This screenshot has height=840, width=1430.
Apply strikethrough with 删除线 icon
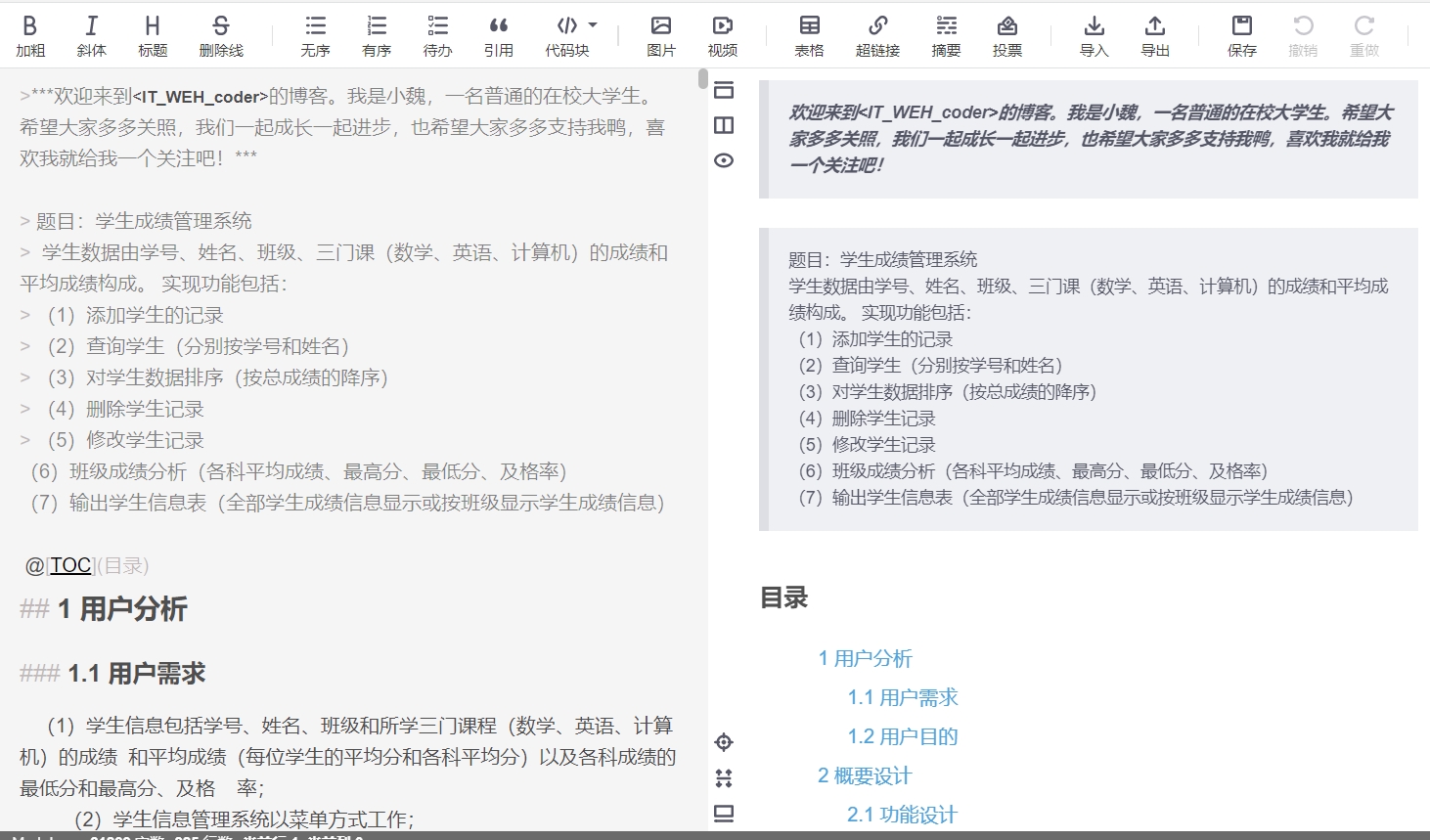tap(221, 36)
